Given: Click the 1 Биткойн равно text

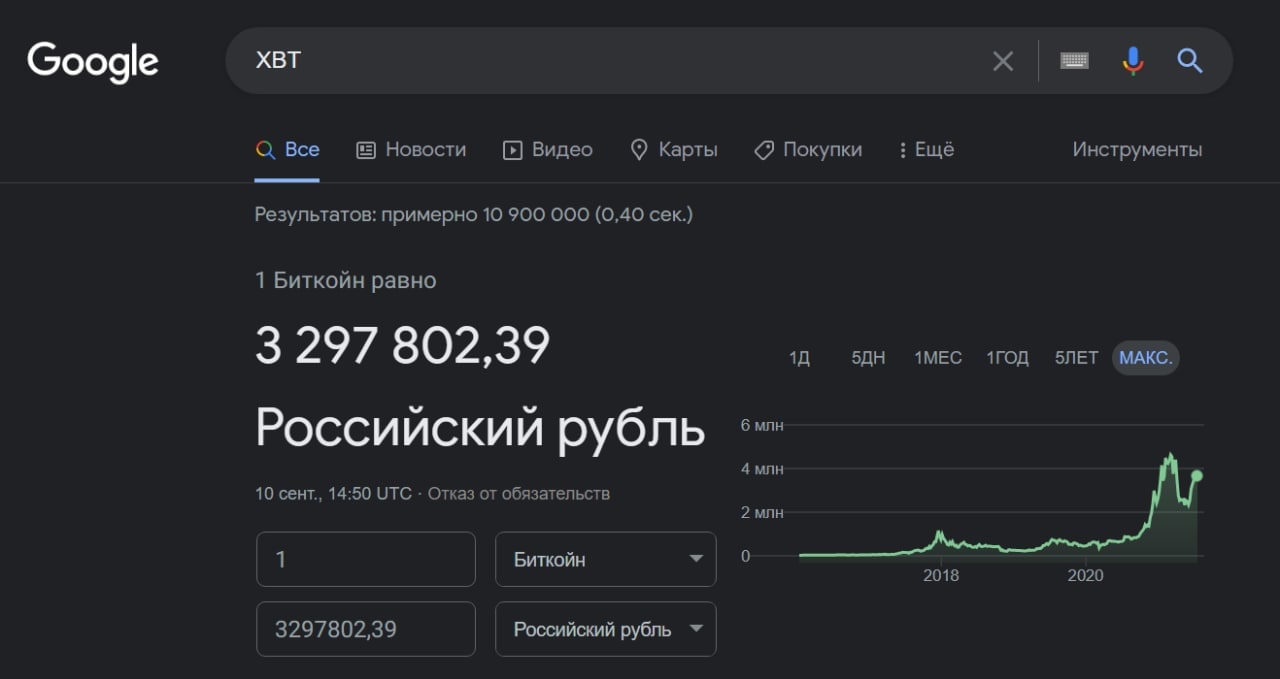Looking at the screenshot, I should [346, 281].
